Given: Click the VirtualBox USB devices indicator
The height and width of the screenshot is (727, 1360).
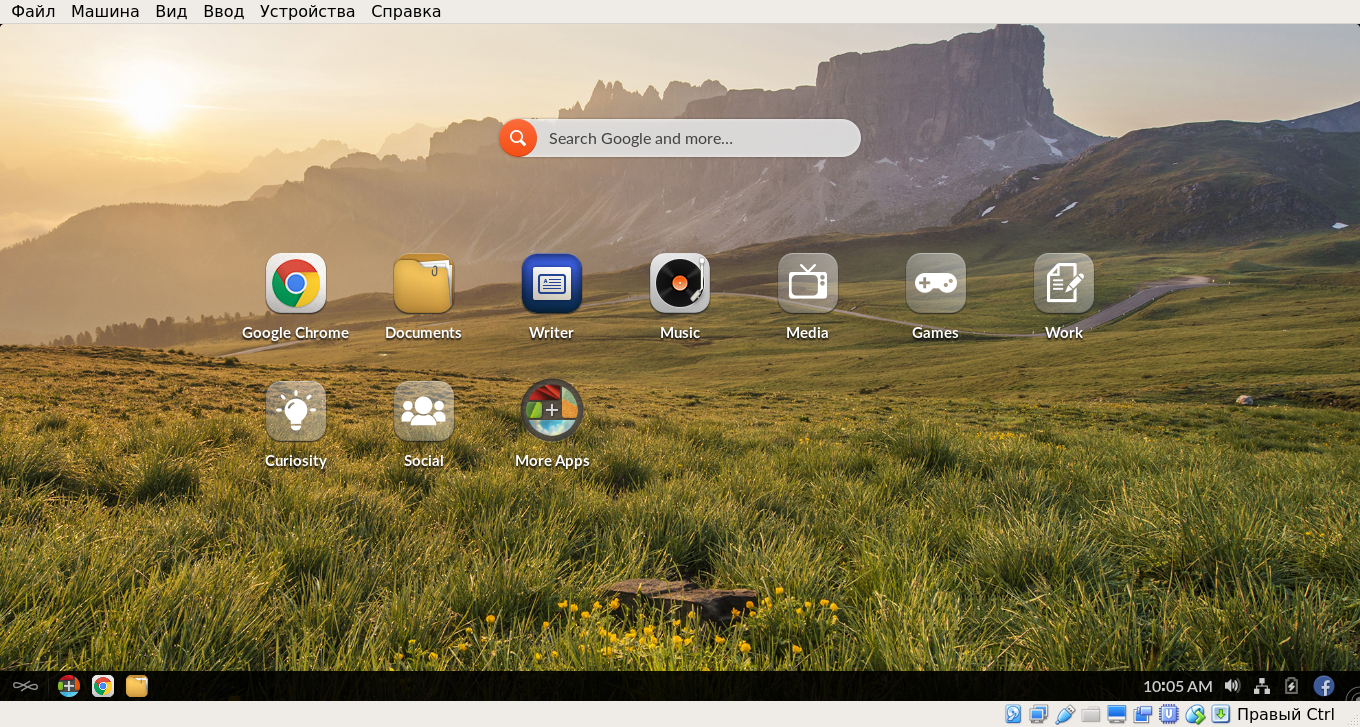Looking at the screenshot, I should click(1065, 714).
